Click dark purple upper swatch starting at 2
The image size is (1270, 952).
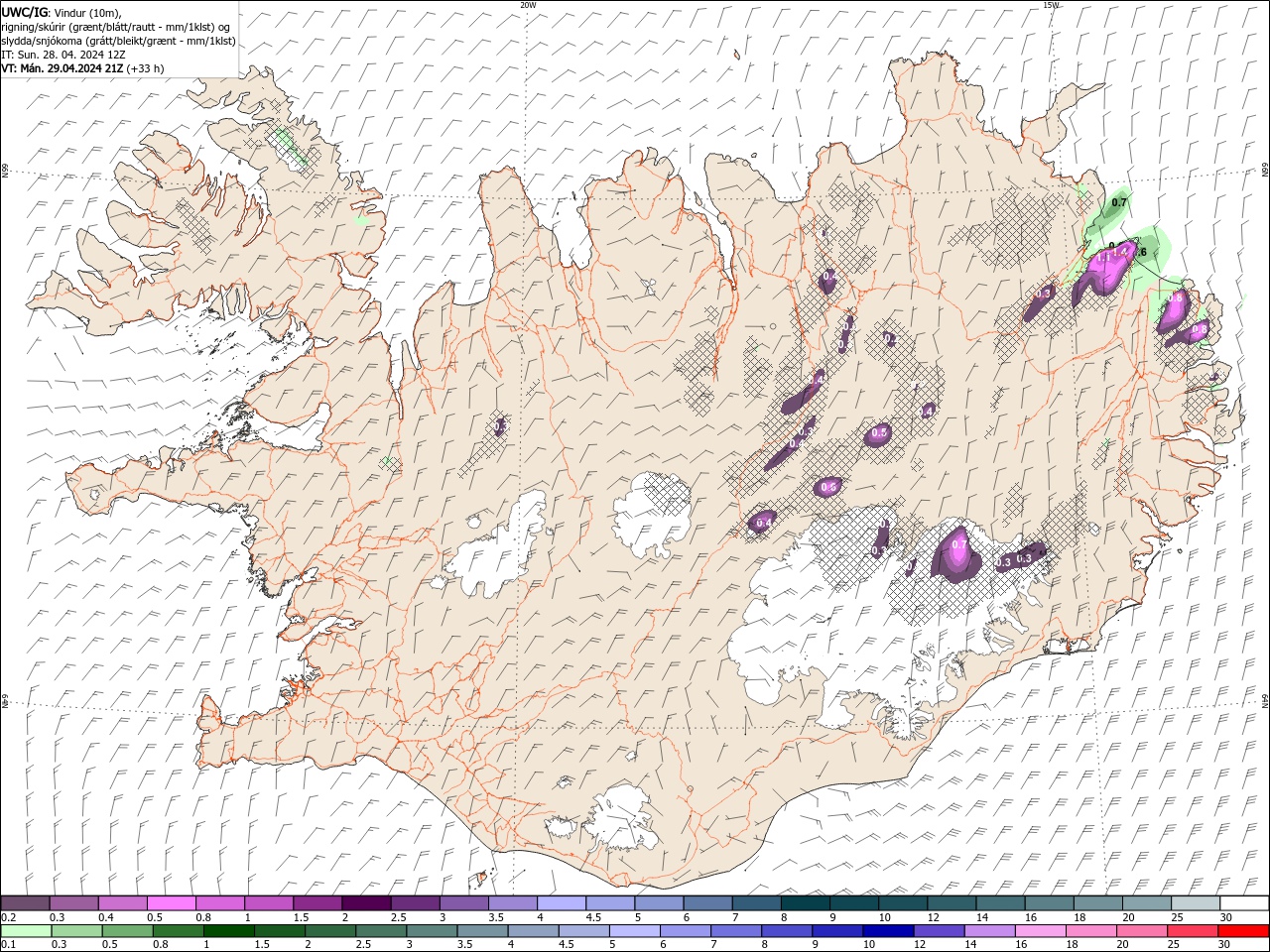[x=365, y=902]
